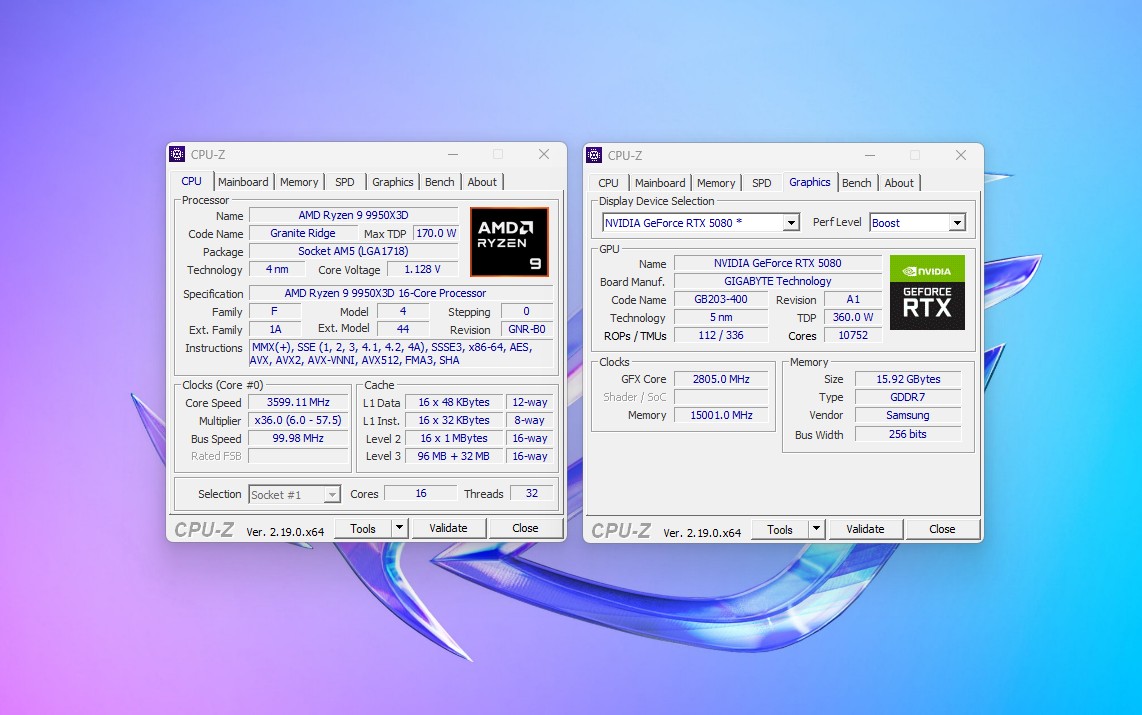Click the GPU Code Name value GB203-400

pyautogui.click(x=721, y=299)
